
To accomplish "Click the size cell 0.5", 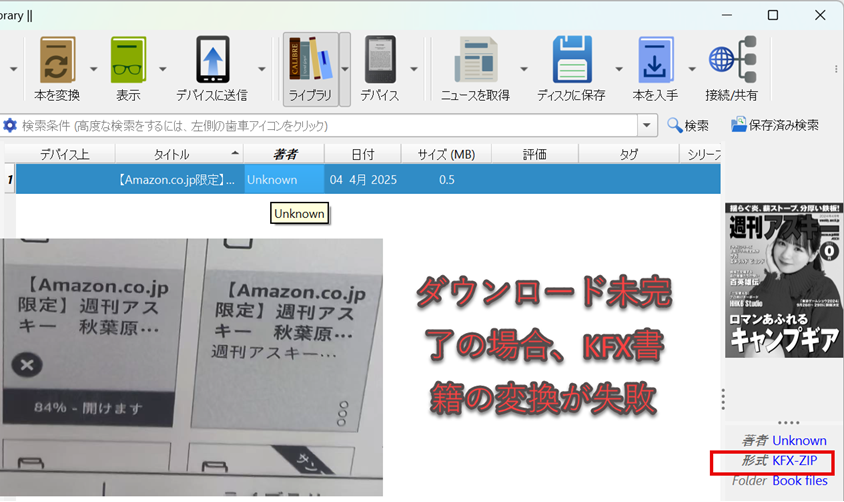I will point(446,179).
